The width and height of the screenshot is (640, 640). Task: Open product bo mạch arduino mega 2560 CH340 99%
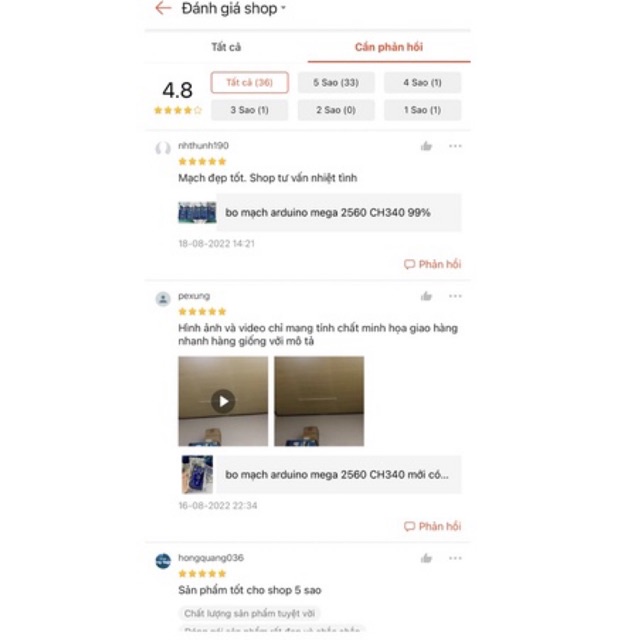point(320,213)
